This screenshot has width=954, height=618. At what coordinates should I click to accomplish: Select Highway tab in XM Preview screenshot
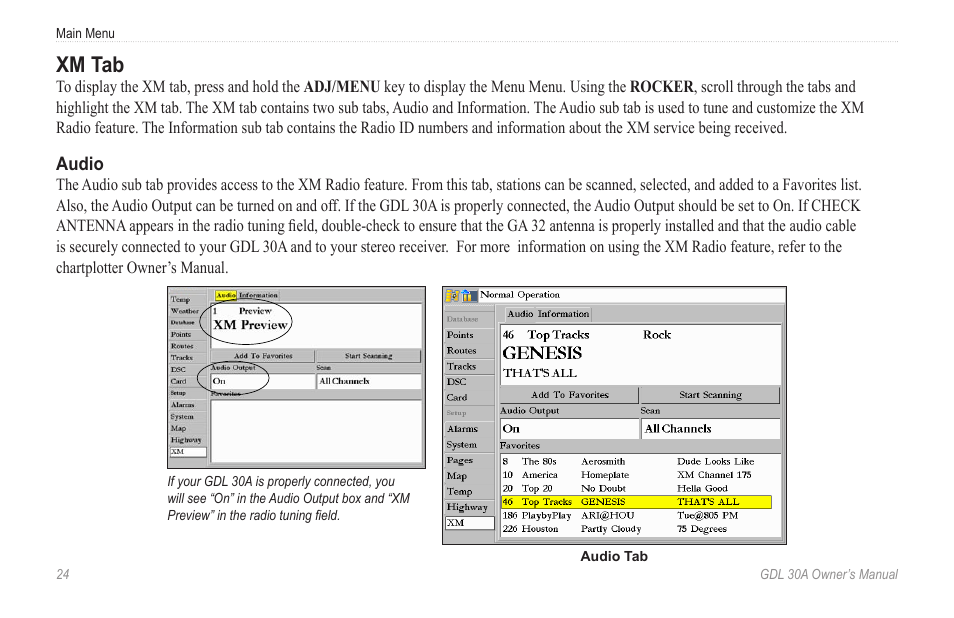pyautogui.click(x=187, y=440)
